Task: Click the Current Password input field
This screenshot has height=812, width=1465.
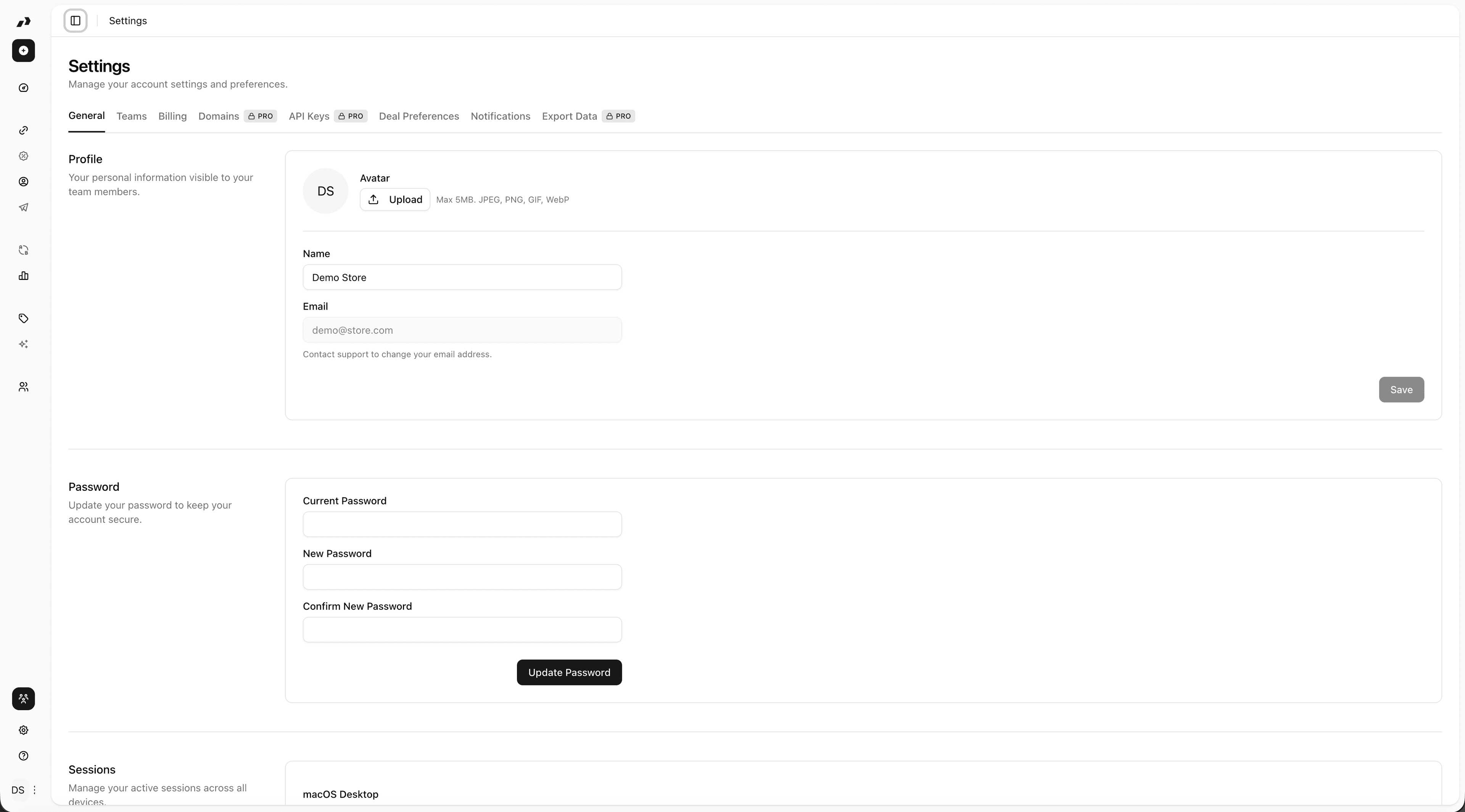Action: [x=462, y=524]
